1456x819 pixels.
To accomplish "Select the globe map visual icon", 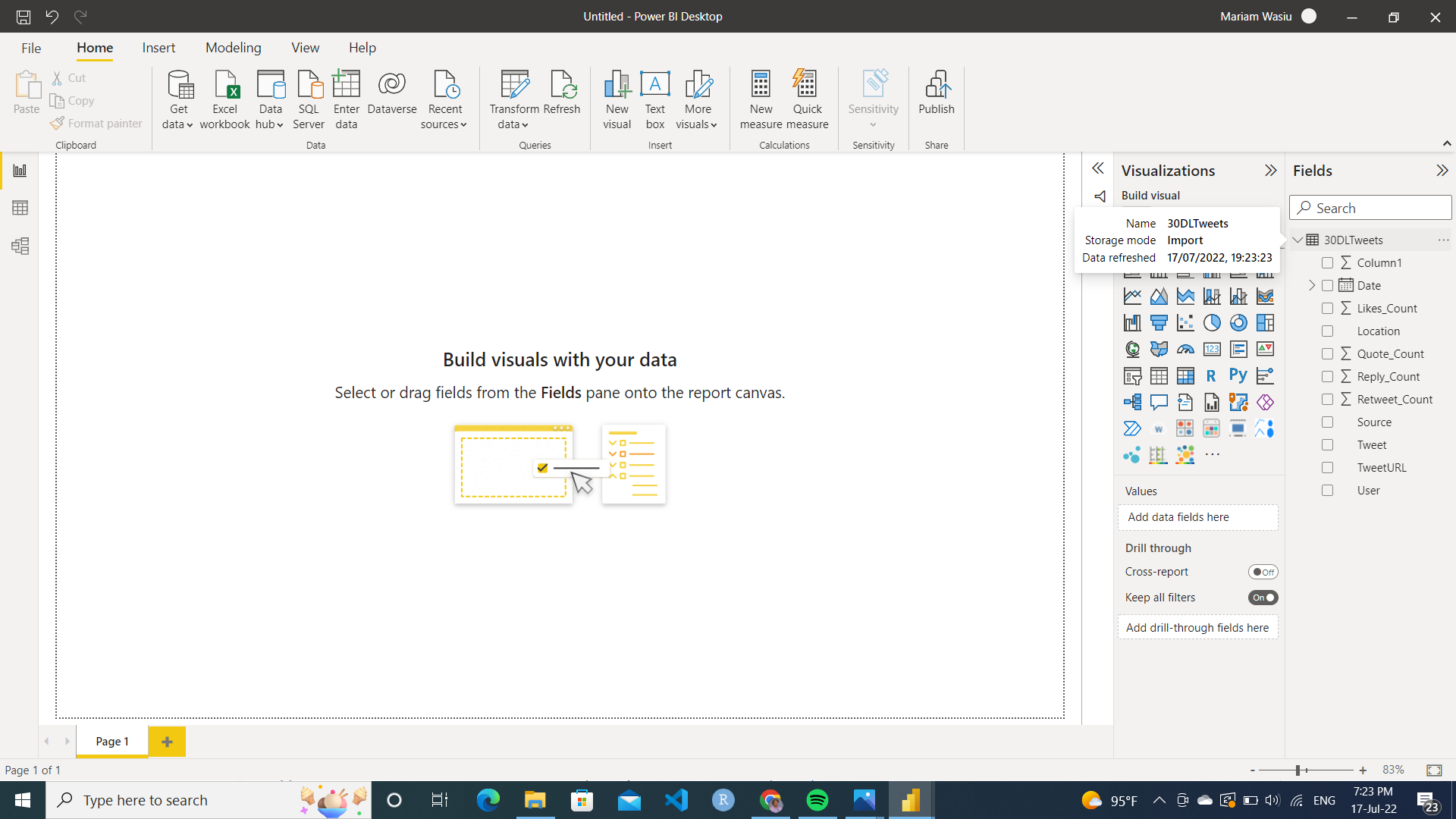I will pyautogui.click(x=1132, y=350).
